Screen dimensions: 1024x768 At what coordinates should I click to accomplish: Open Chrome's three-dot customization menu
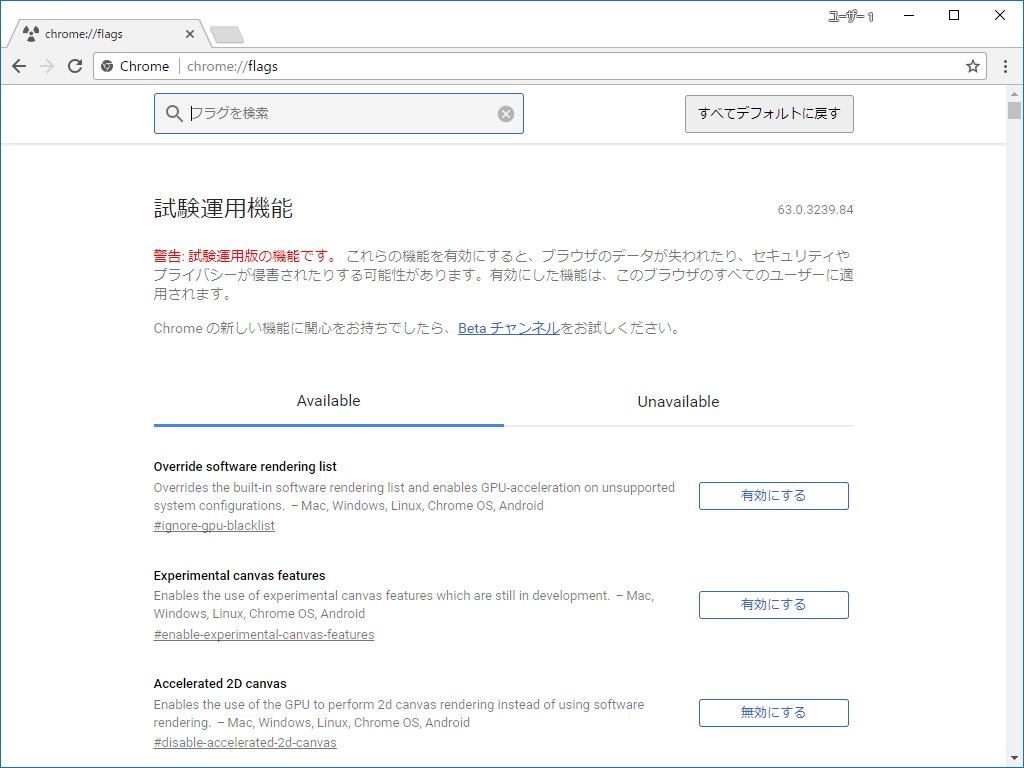tap(1005, 66)
